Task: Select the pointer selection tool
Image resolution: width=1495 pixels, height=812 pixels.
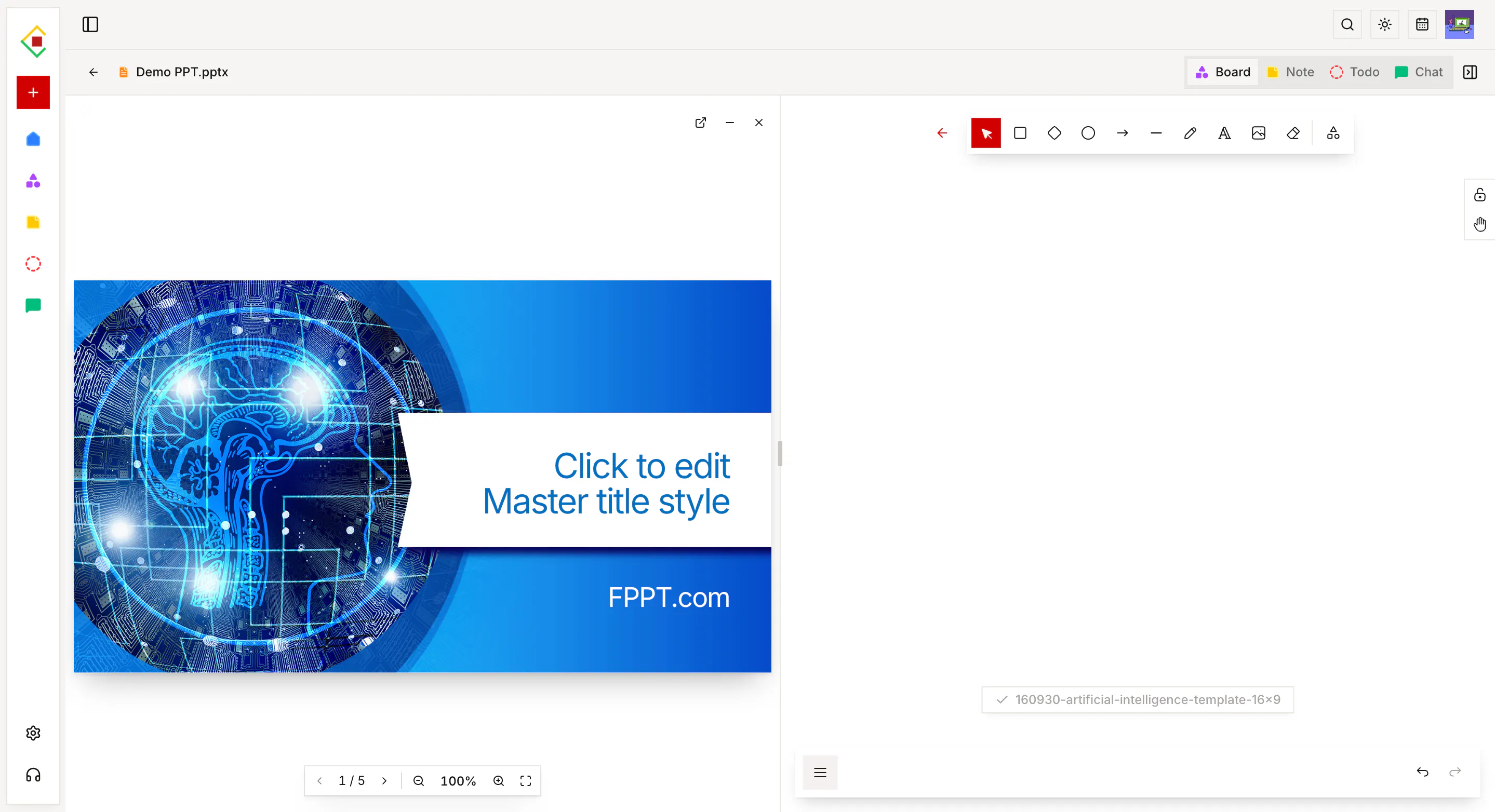Action: (986, 133)
